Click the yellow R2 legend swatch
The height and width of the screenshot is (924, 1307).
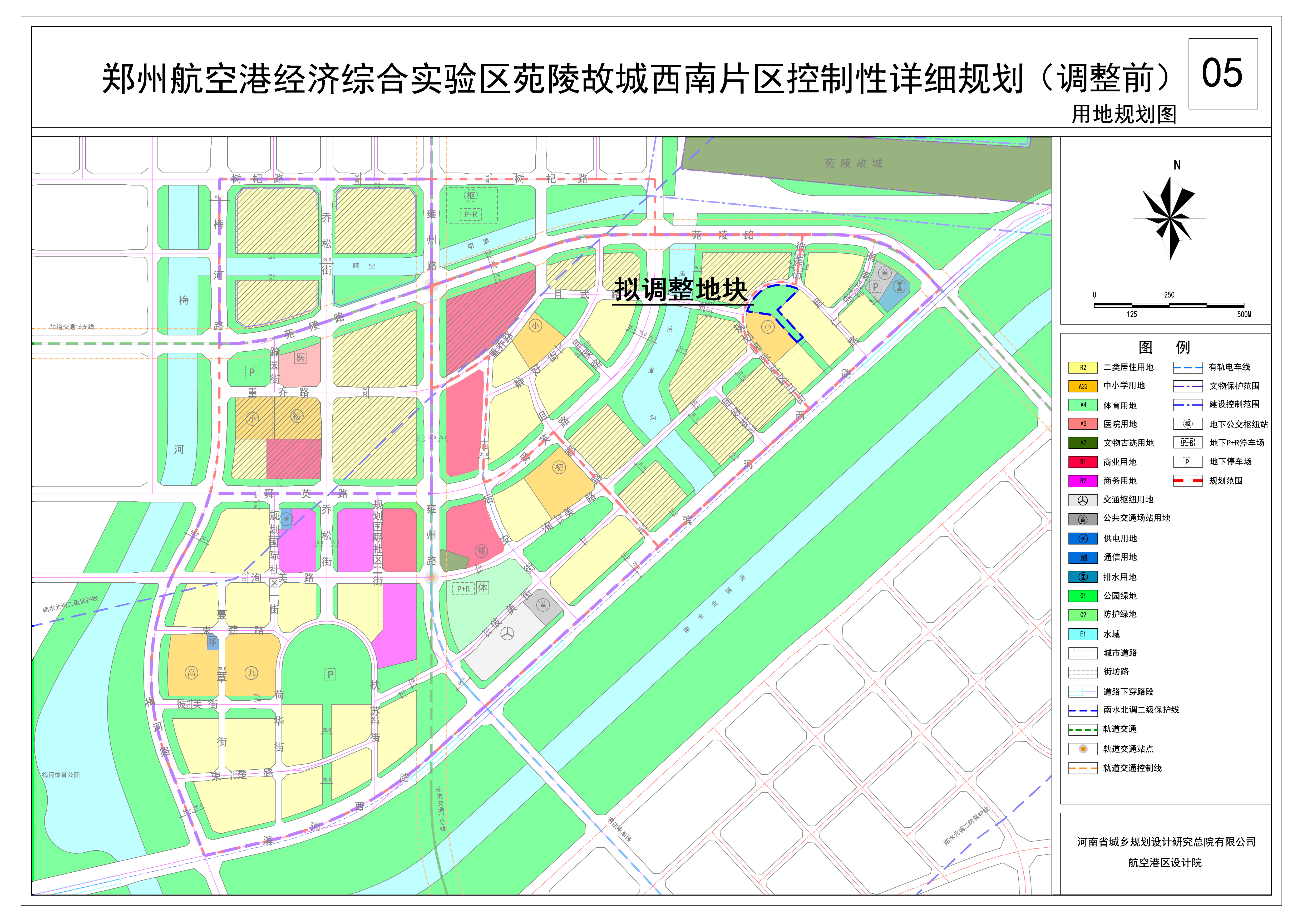point(1083,368)
